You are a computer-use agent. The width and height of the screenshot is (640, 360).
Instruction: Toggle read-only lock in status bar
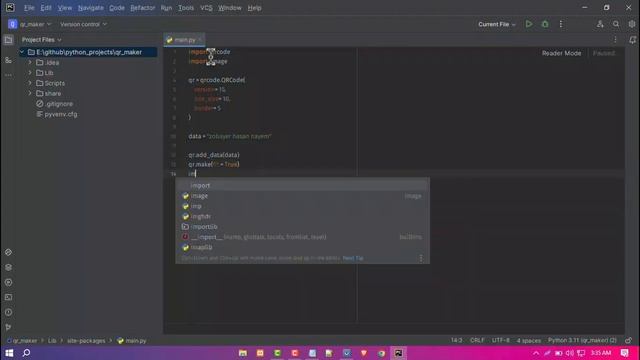(x=629, y=340)
